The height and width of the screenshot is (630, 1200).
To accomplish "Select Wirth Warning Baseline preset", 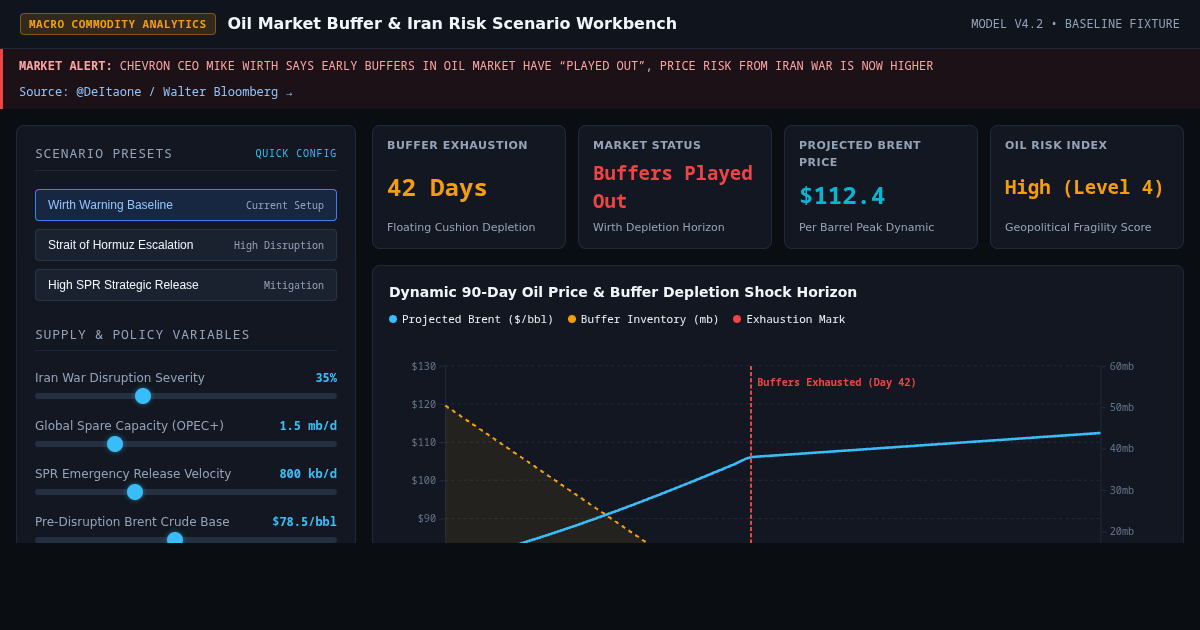I will tap(186, 205).
